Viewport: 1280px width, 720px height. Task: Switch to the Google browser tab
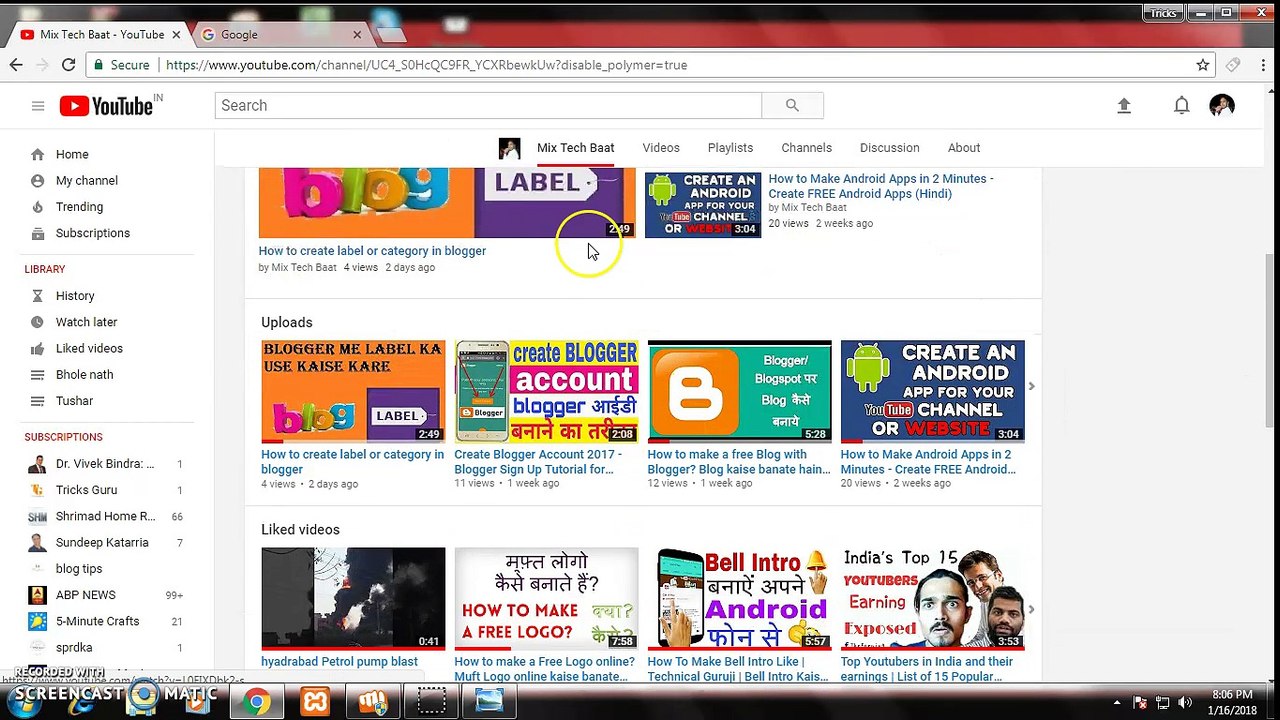(x=282, y=34)
